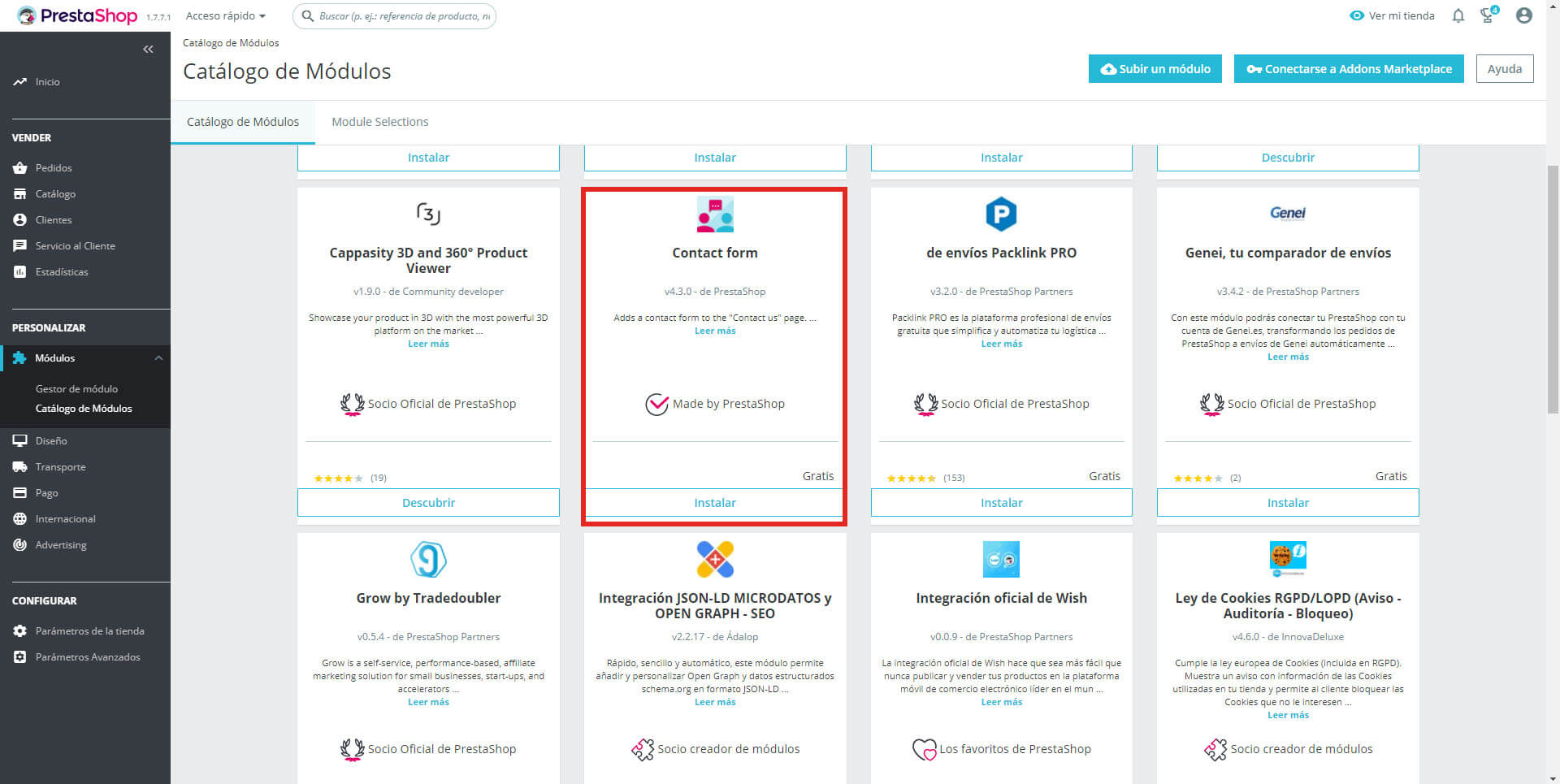
Task: Open the trophy gamification icon
Action: click(x=1488, y=15)
